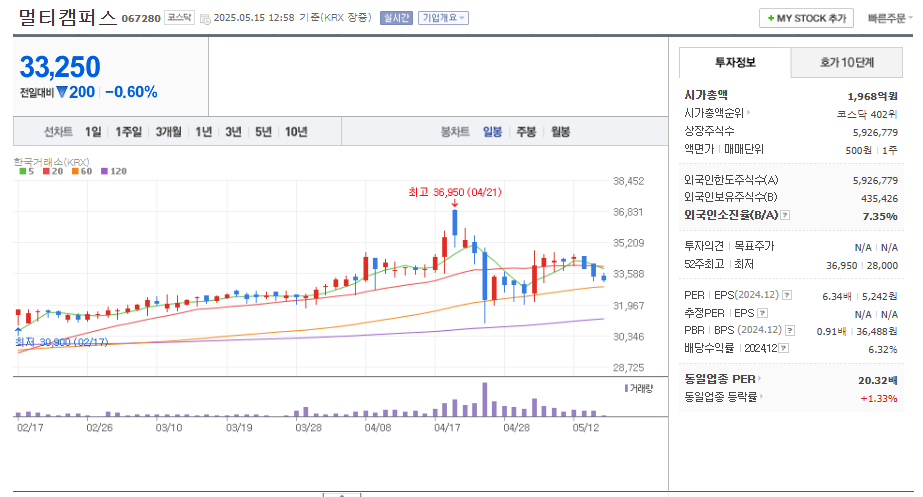Open help icon beside PBR BPS (2024.12)
This screenshot has height=497, width=923.
[x=790, y=330]
